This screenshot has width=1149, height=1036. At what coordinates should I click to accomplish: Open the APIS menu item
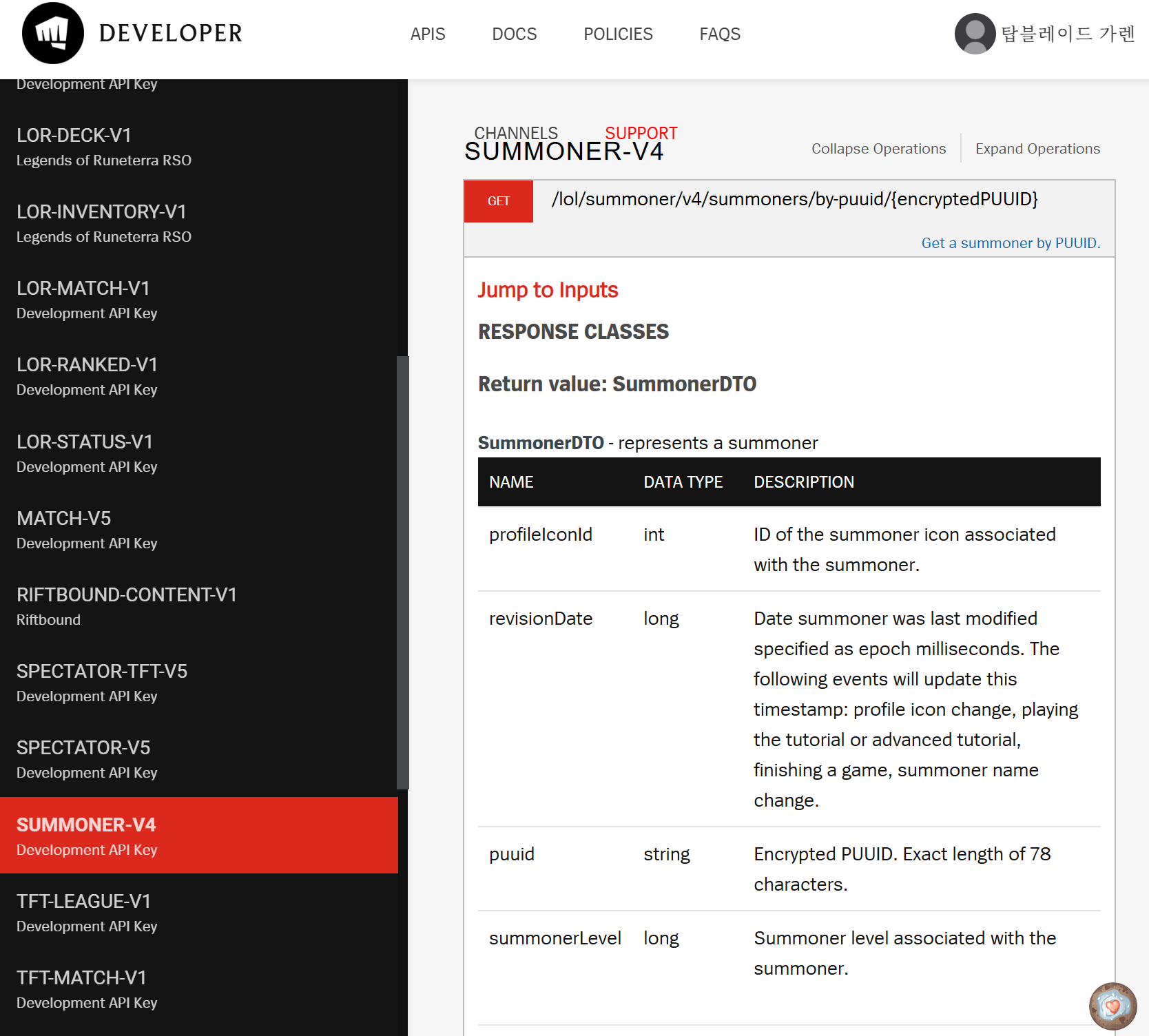(428, 34)
